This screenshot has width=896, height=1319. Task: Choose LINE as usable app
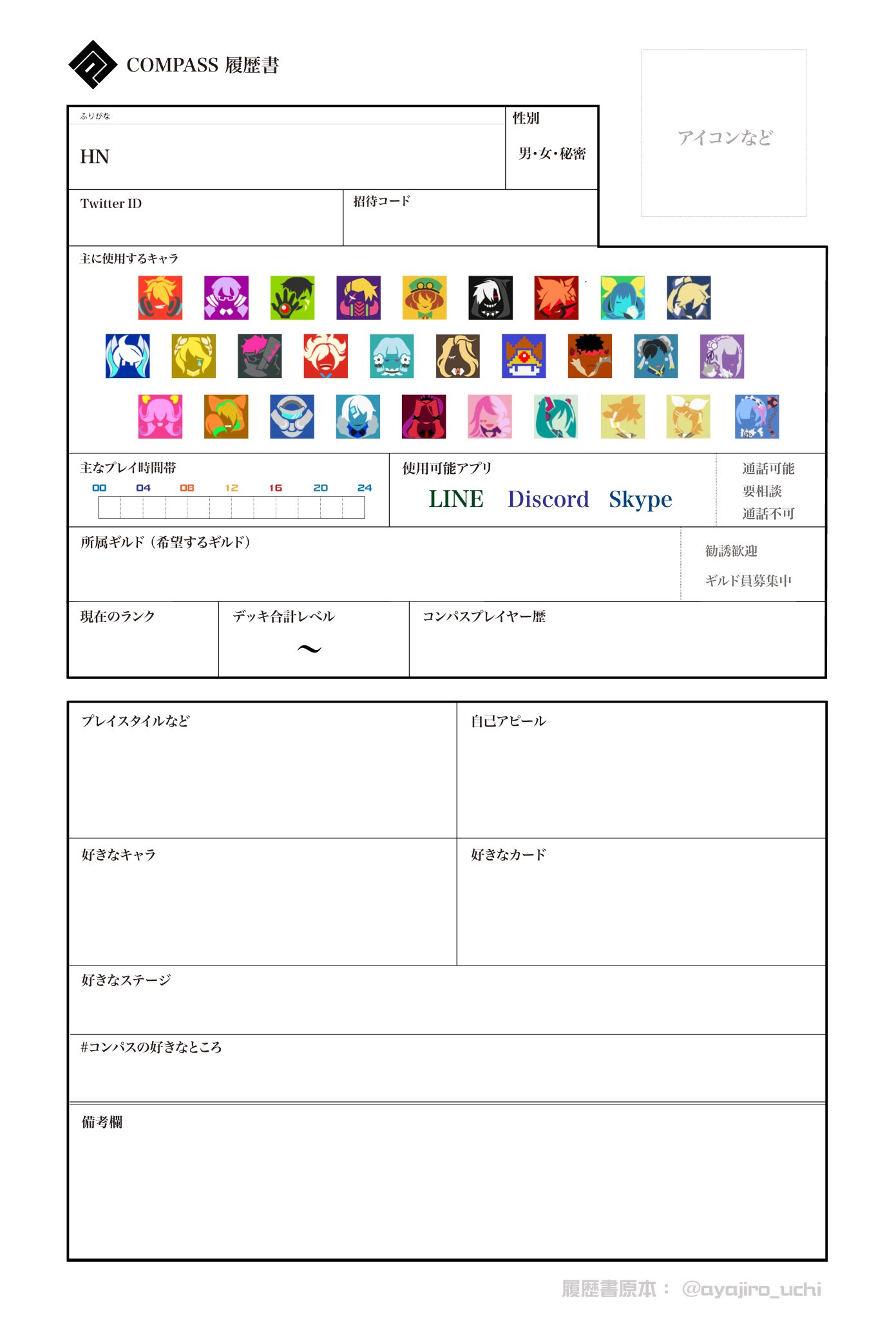pos(456,499)
